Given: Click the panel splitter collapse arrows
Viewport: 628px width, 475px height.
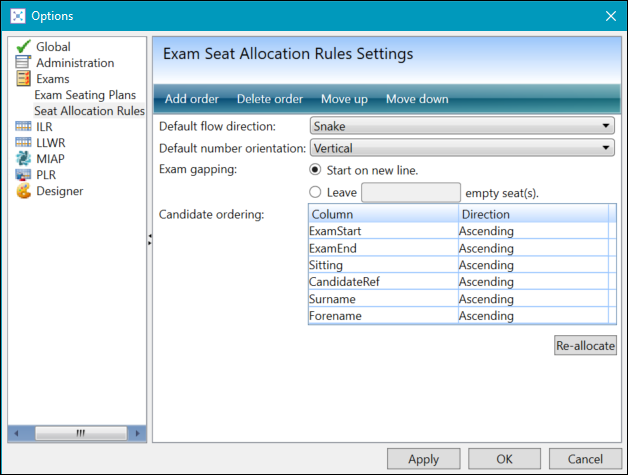Looking at the screenshot, I should [149, 239].
